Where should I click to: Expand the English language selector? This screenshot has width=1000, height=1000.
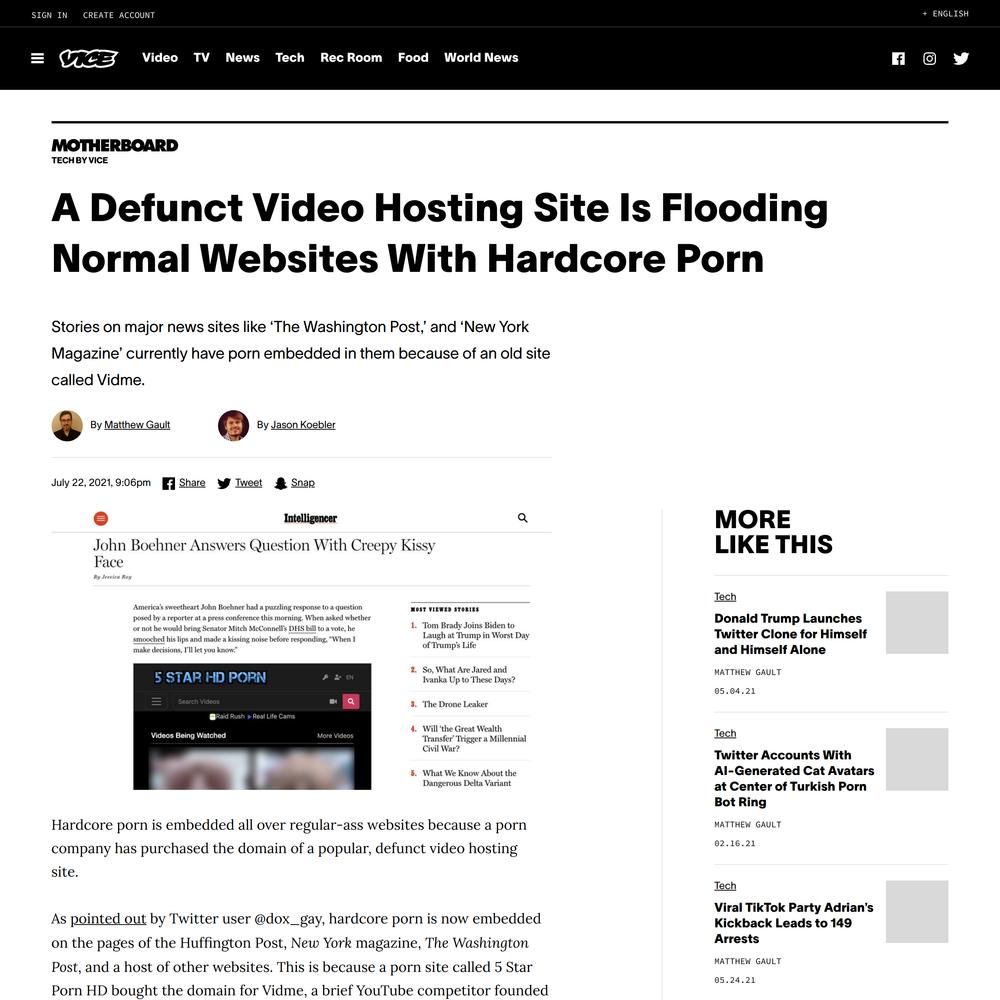click(x=945, y=13)
